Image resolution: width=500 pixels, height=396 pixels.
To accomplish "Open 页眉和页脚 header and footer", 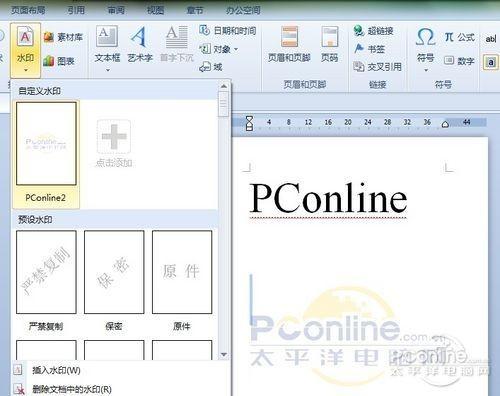I will pyautogui.click(x=289, y=45).
